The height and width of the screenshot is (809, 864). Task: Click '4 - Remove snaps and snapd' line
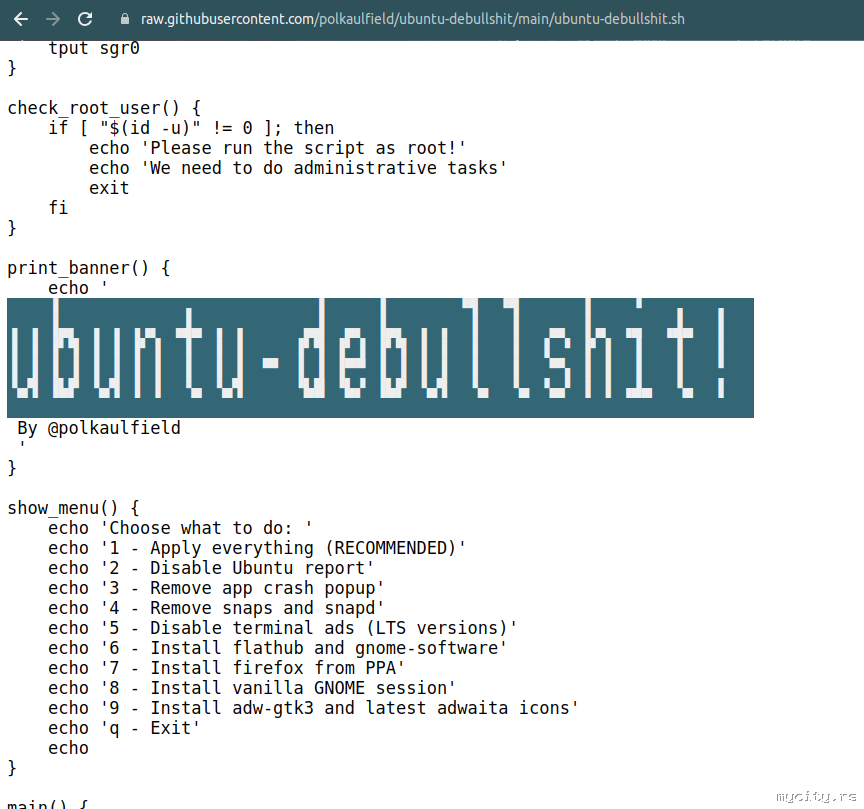click(216, 608)
